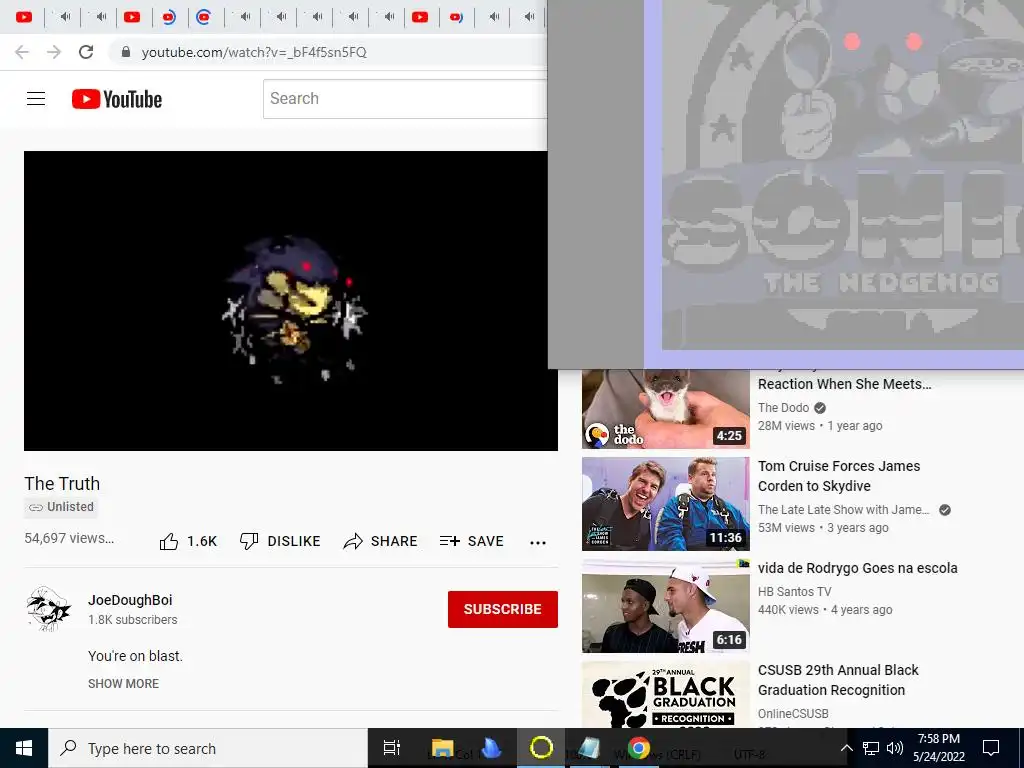
Task: Click the vida de Rodrygo Goes na escola title
Action: (857, 568)
